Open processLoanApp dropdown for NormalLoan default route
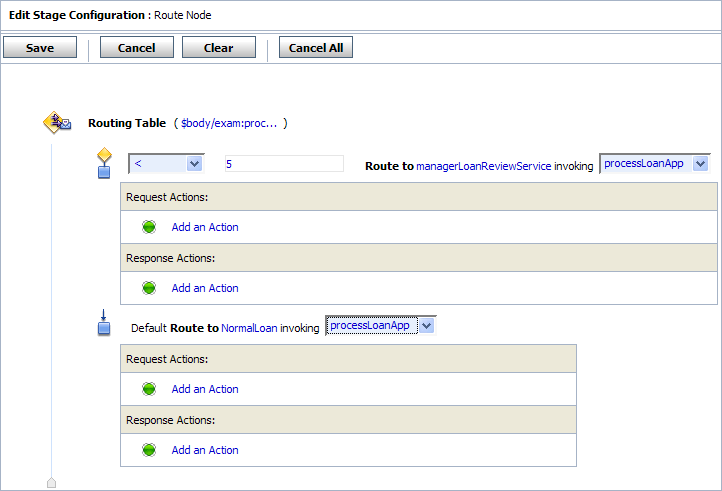Viewport: 722px width, 491px height. (x=381, y=326)
